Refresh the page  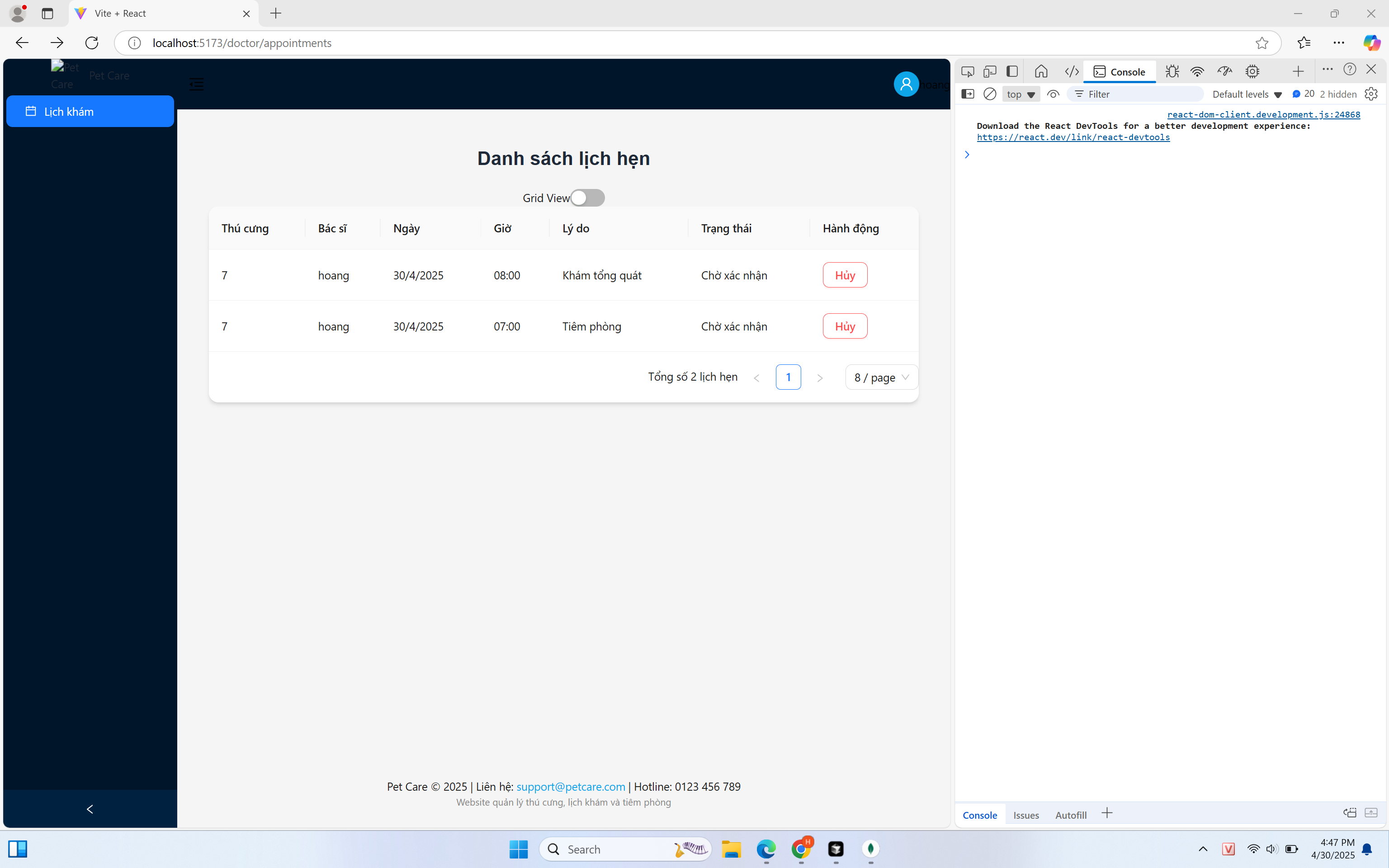tap(92, 42)
